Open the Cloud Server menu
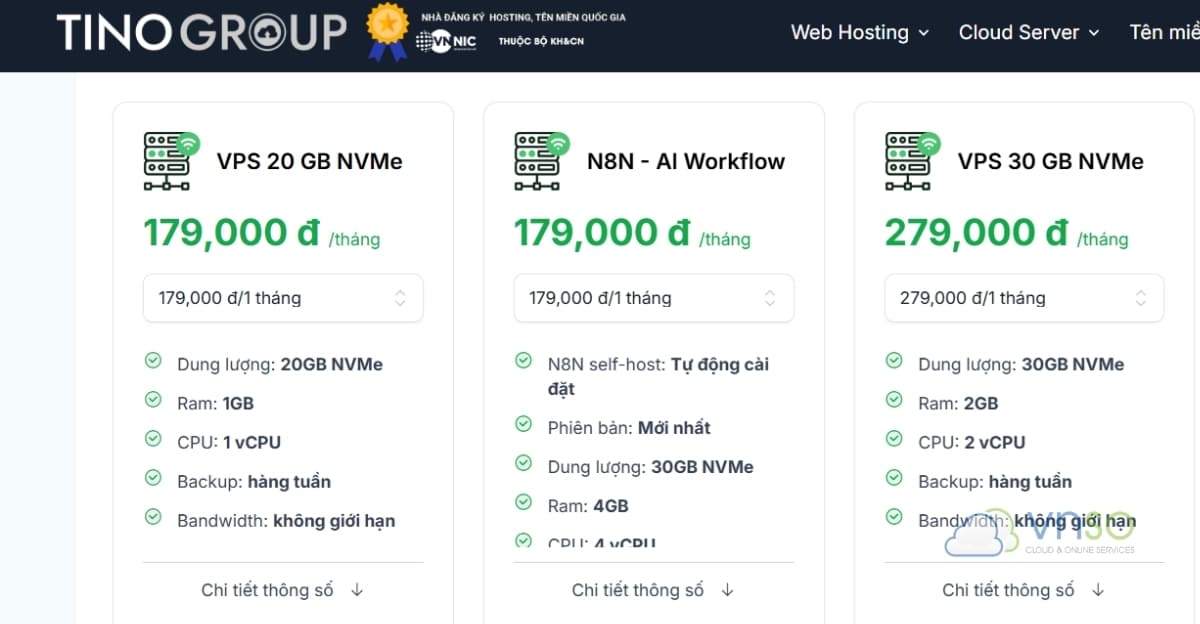This screenshot has height=624, width=1200. pos(1029,32)
